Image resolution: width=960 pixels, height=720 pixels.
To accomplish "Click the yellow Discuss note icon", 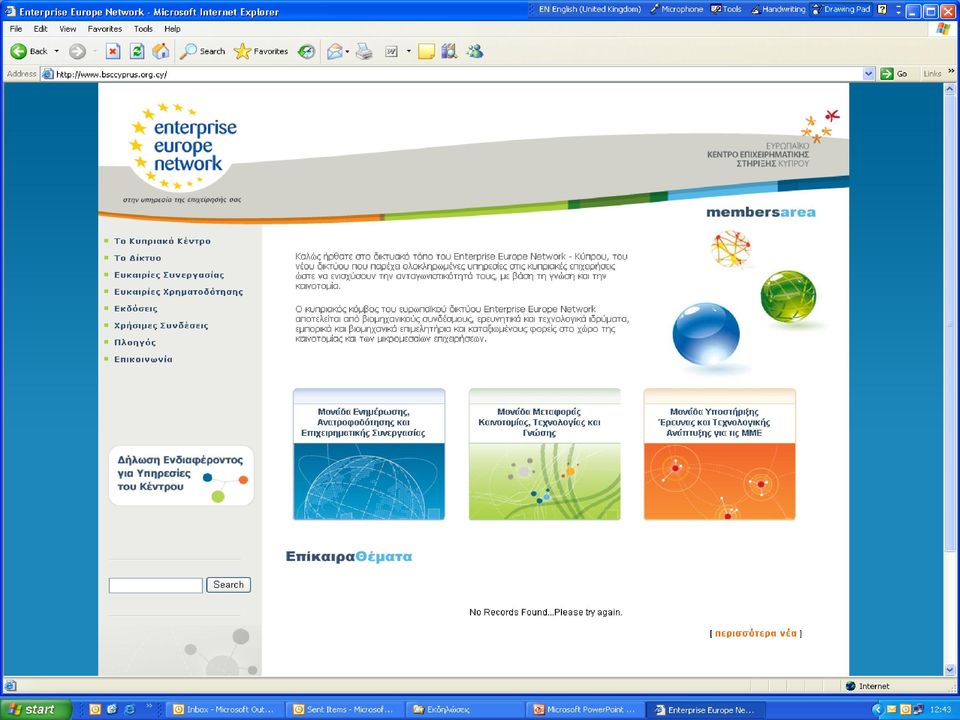I will (x=426, y=51).
